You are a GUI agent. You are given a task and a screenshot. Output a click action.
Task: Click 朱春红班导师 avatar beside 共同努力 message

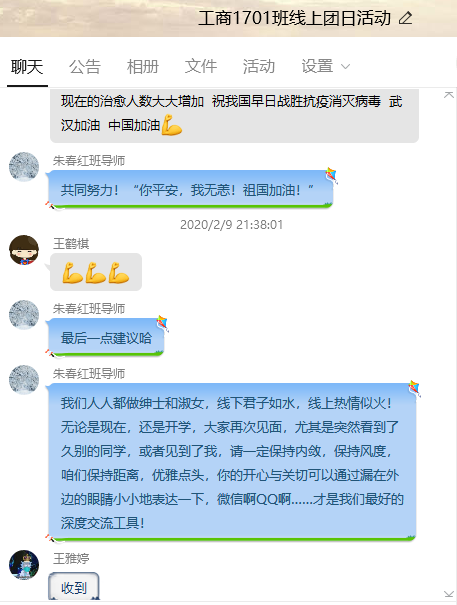(x=24, y=166)
